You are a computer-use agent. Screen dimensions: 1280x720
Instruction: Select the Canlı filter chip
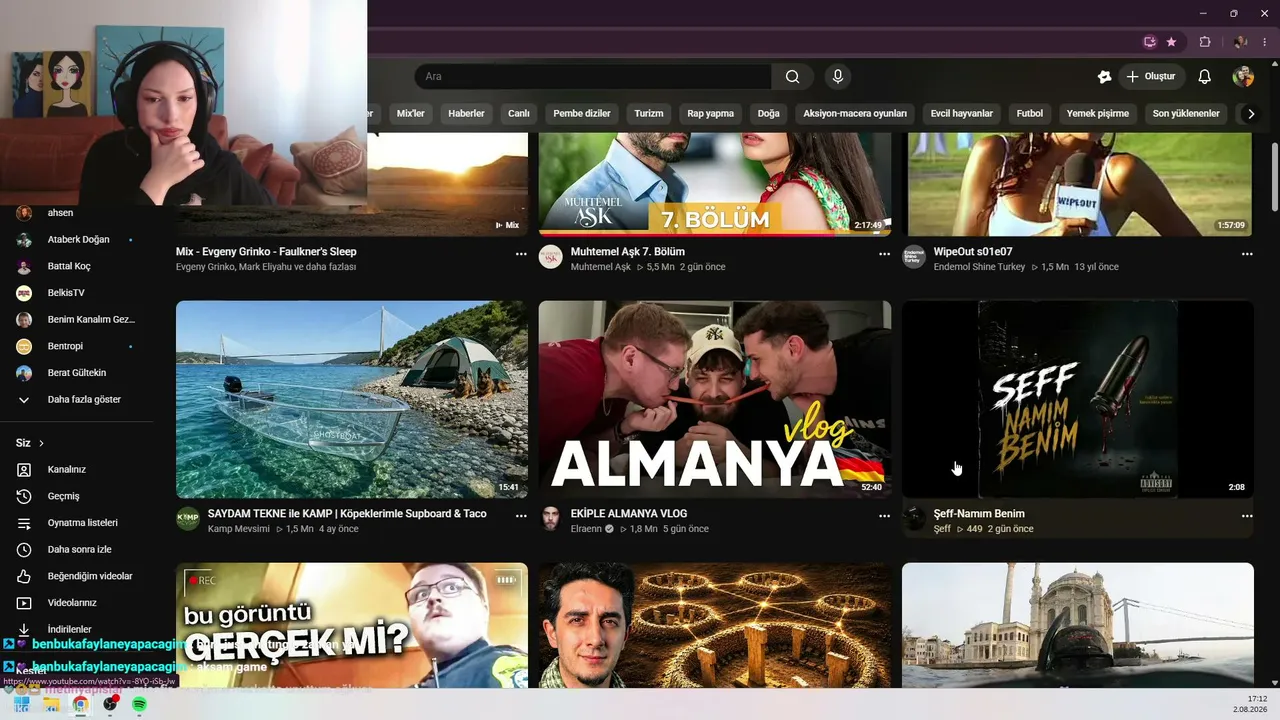[x=519, y=114]
